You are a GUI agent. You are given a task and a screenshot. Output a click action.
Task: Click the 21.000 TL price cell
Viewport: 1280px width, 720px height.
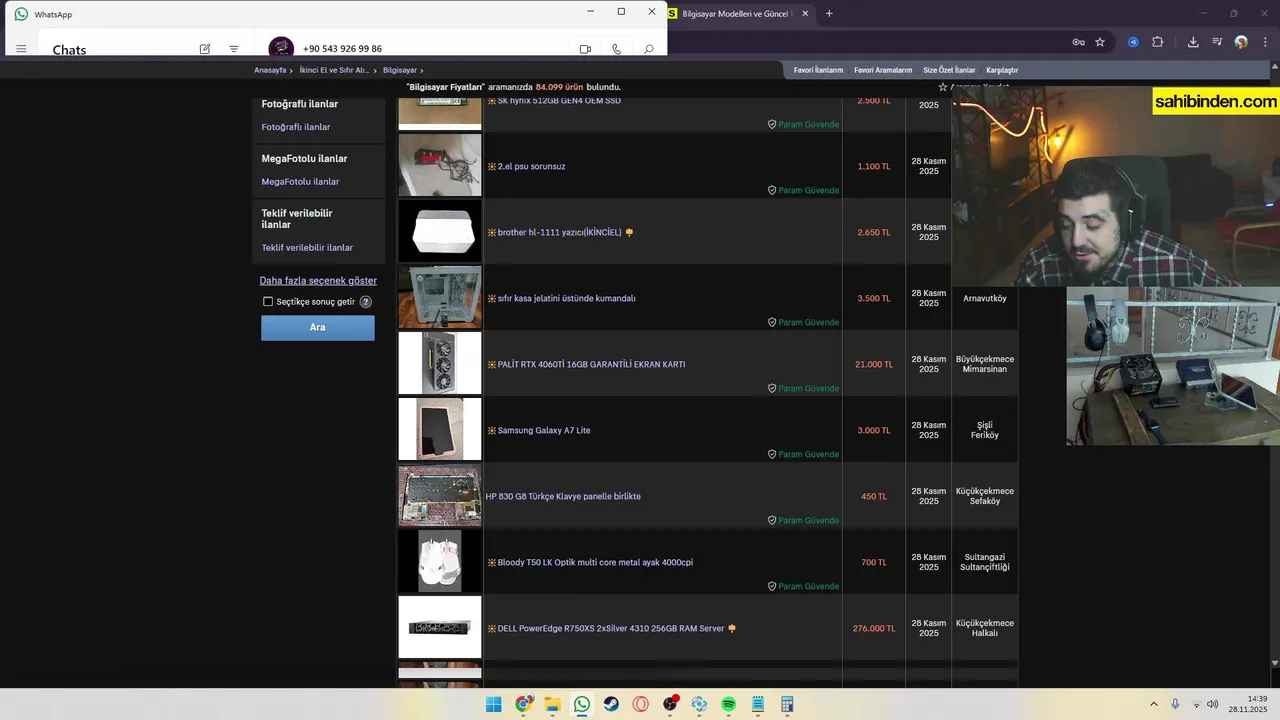click(x=874, y=364)
